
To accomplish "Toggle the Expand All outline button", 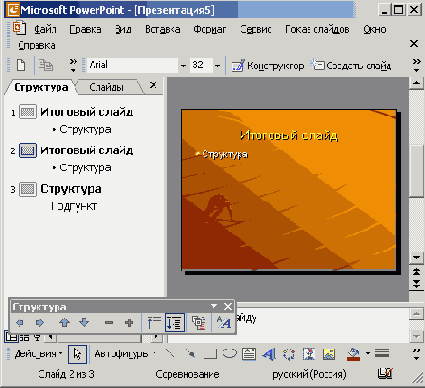I will click(174, 323).
